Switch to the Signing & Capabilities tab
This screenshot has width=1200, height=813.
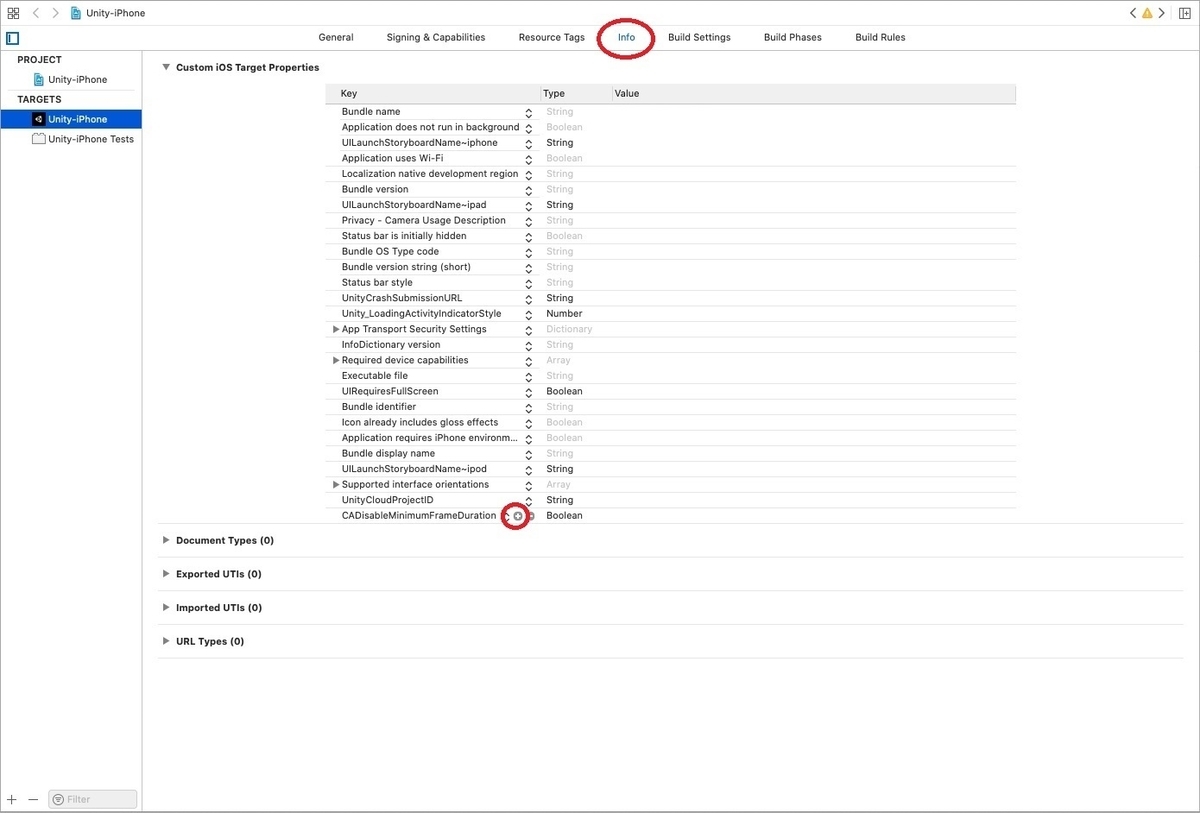click(436, 37)
